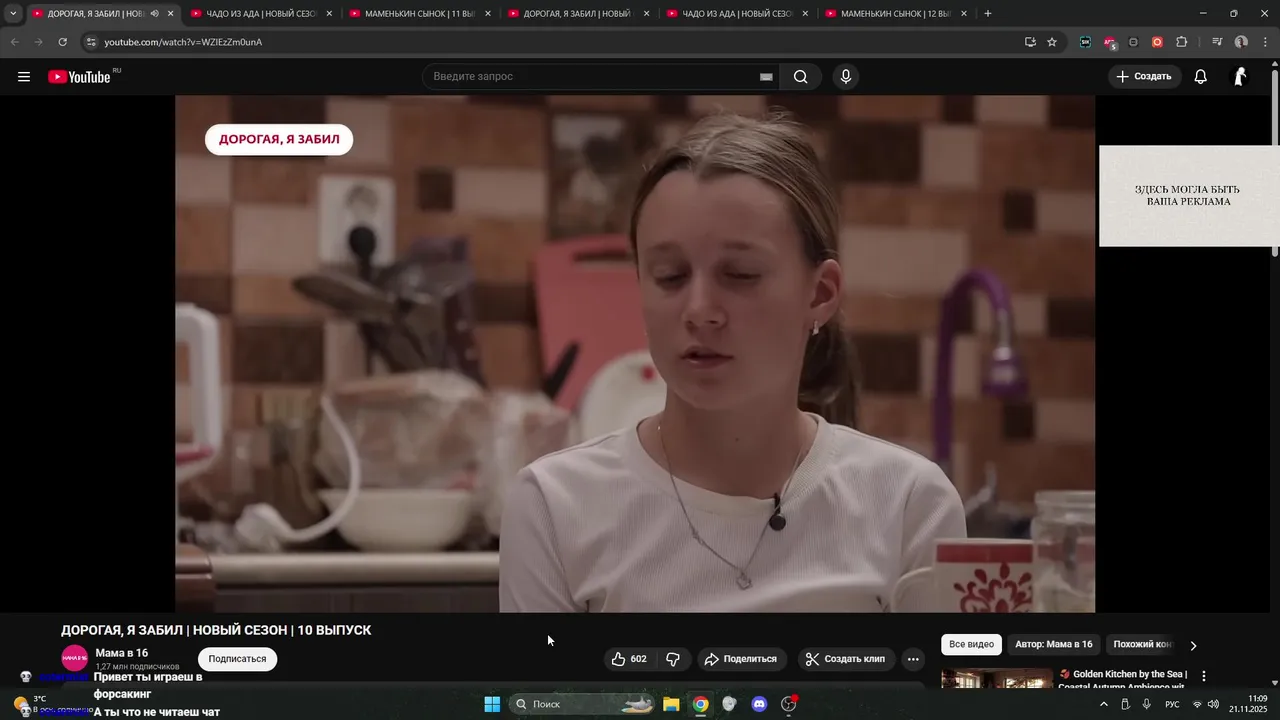This screenshot has height=720, width=1280.
Task: Like the video with thumbs up
Action: coord(629,659)
